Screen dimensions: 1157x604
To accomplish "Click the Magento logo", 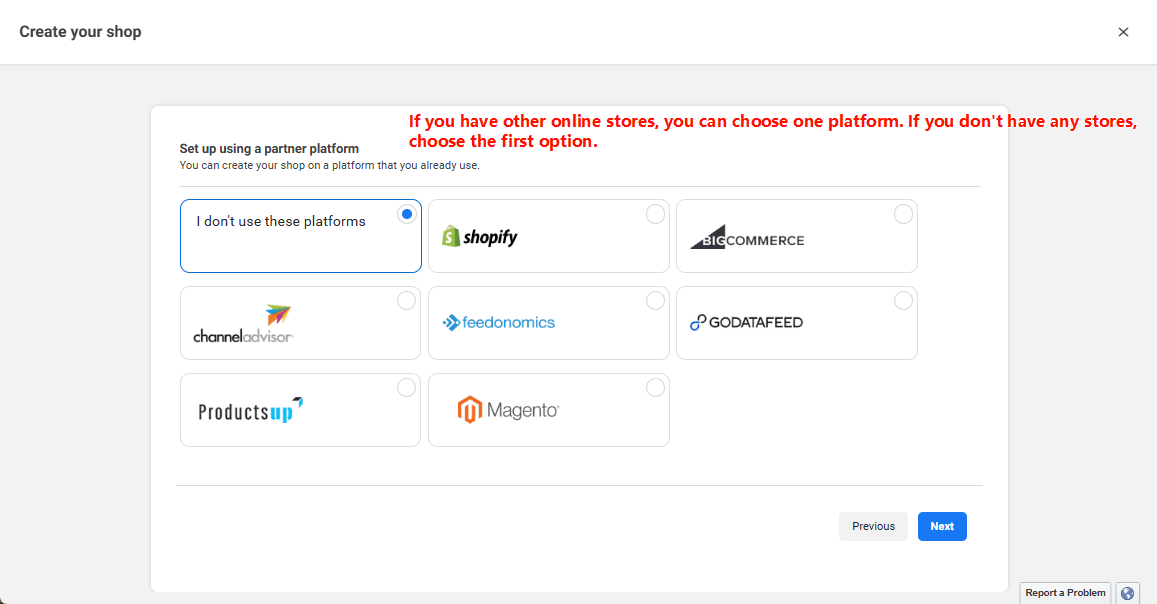I will pyautogui.click(x=508, y=410).
